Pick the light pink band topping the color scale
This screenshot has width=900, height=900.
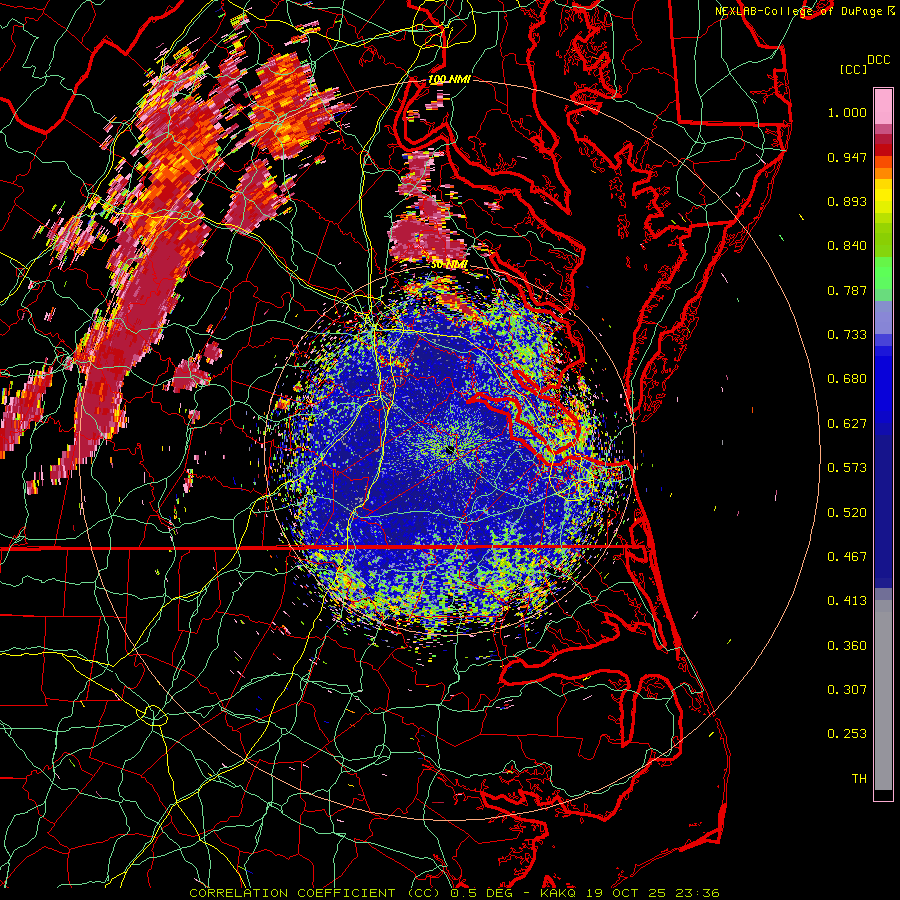pyautogui.click(x=883, y=107)
